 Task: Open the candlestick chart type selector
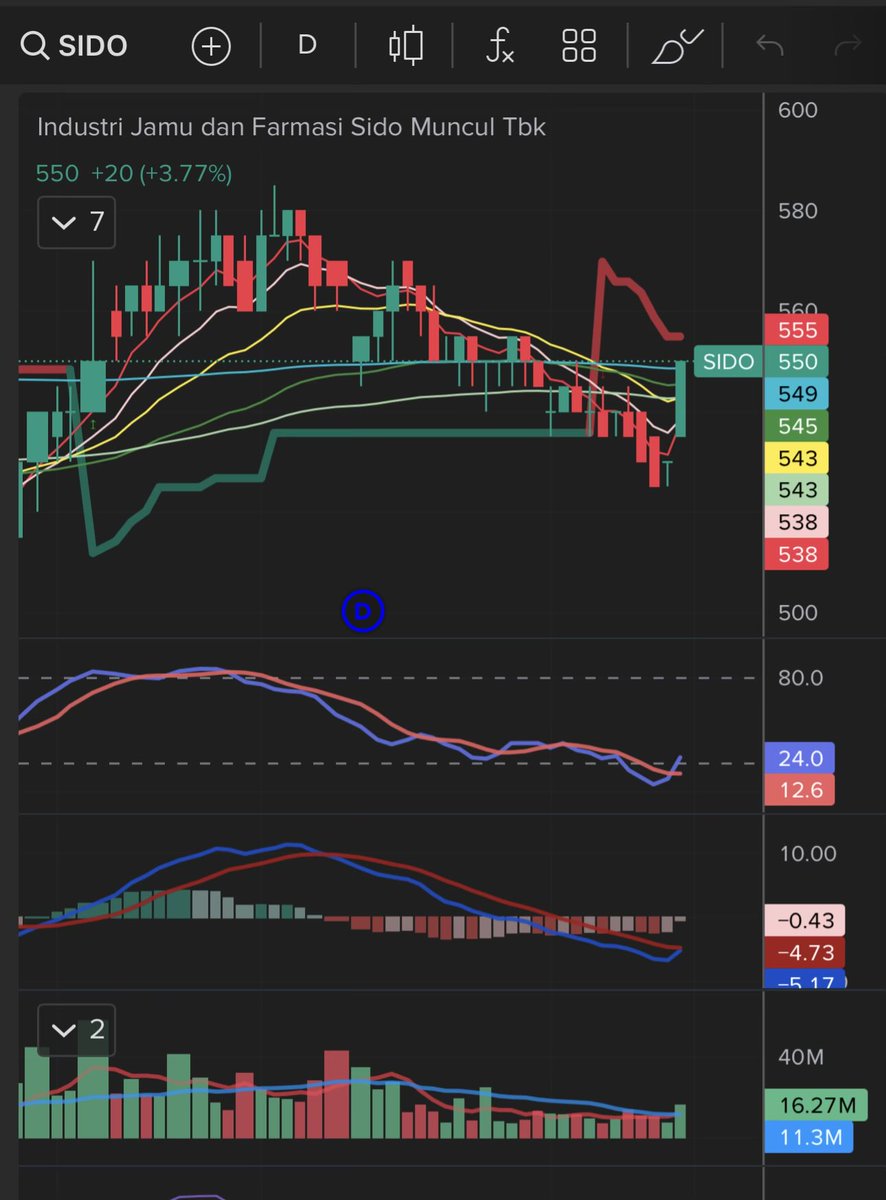point(406,46)
